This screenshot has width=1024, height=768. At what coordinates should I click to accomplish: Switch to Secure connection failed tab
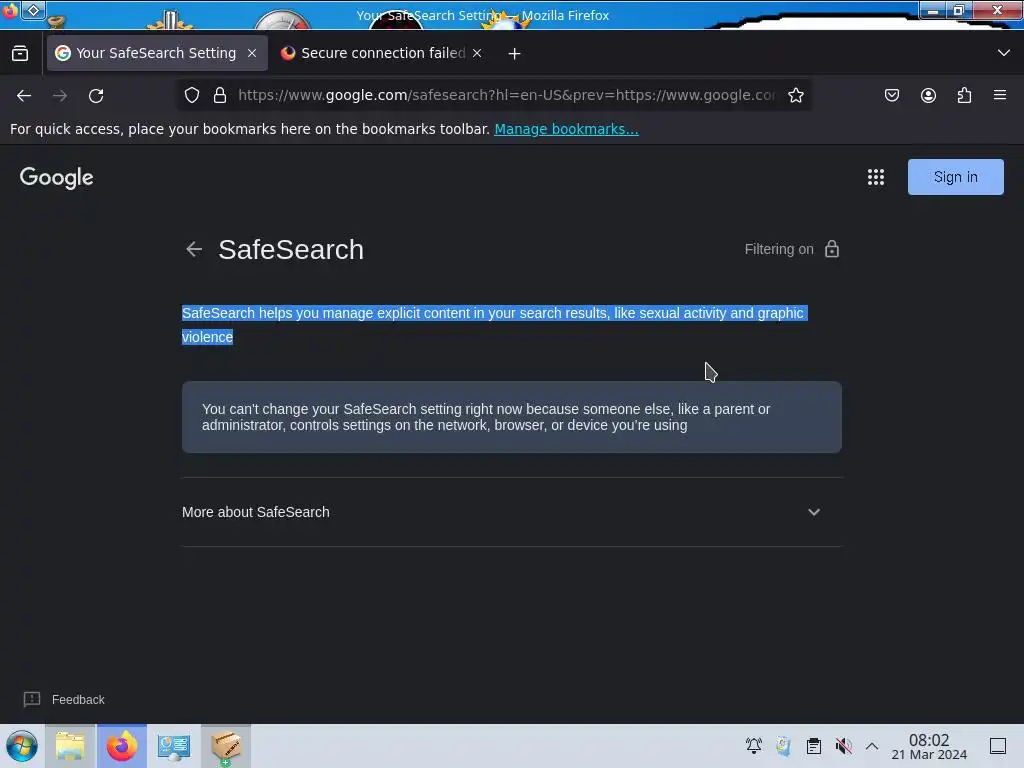[382, 53]
